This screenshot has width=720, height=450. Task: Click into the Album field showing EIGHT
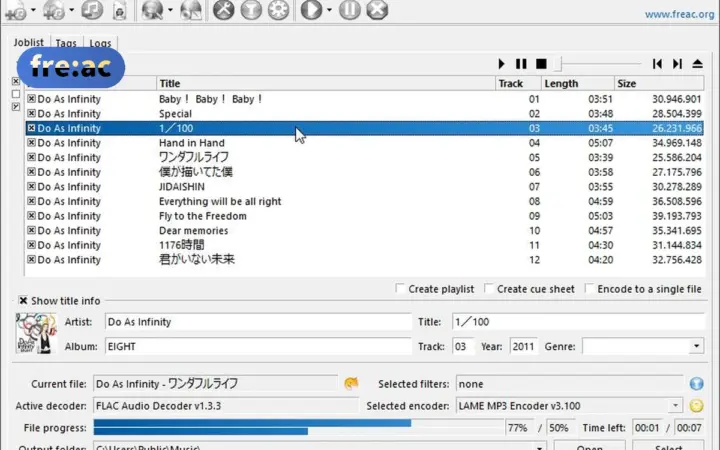point(258,346)
